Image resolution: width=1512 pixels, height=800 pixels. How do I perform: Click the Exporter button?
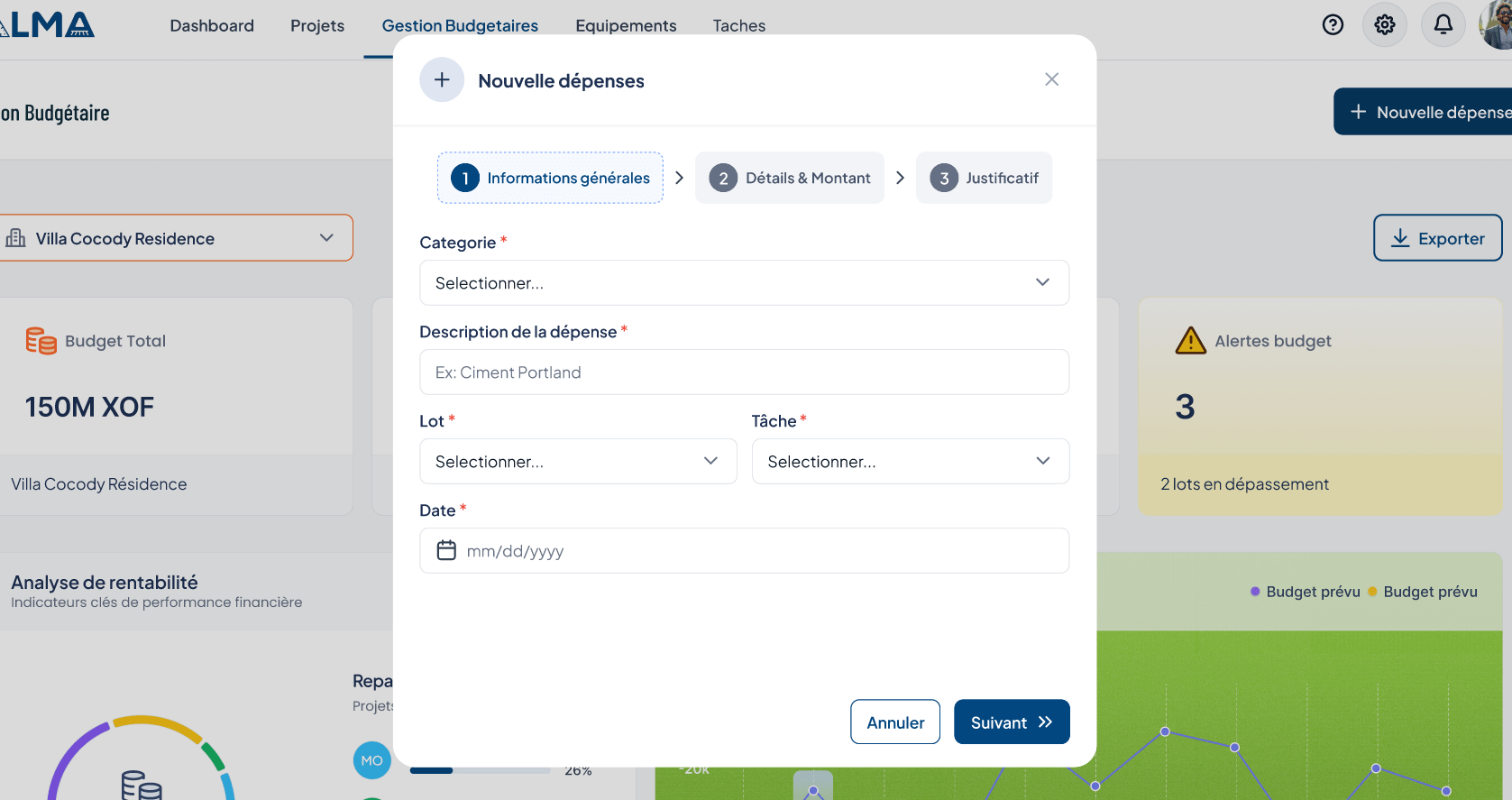point(1437,238)
